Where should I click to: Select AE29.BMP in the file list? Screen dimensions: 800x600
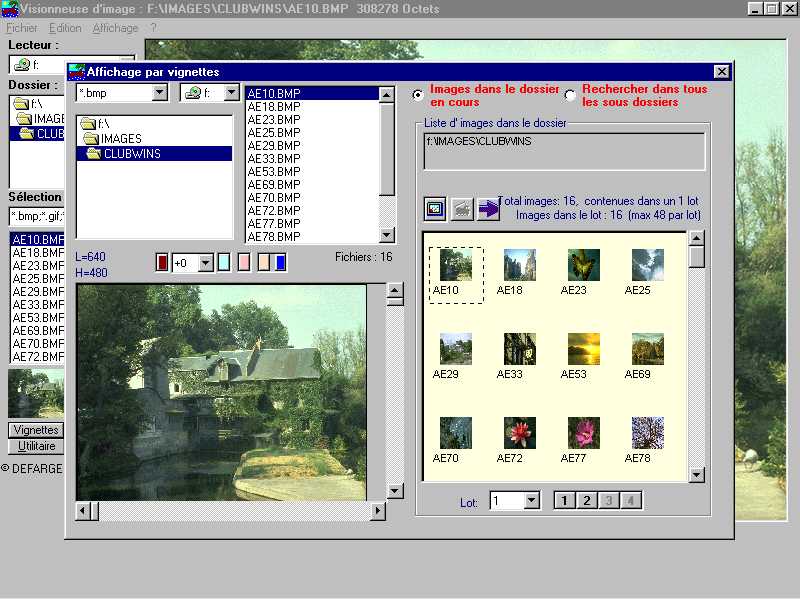pos(274,146)
